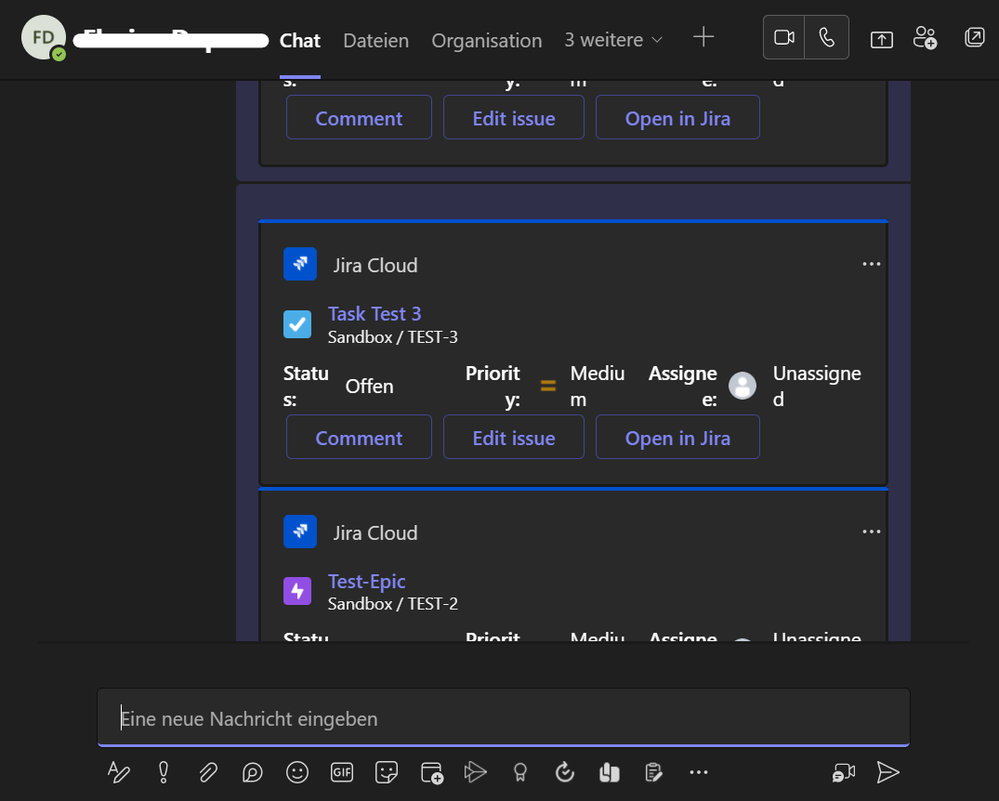This screenshot has height=801, width=999.
Task: Click Edit issue on Task Test 3 card
Action: 514,438
